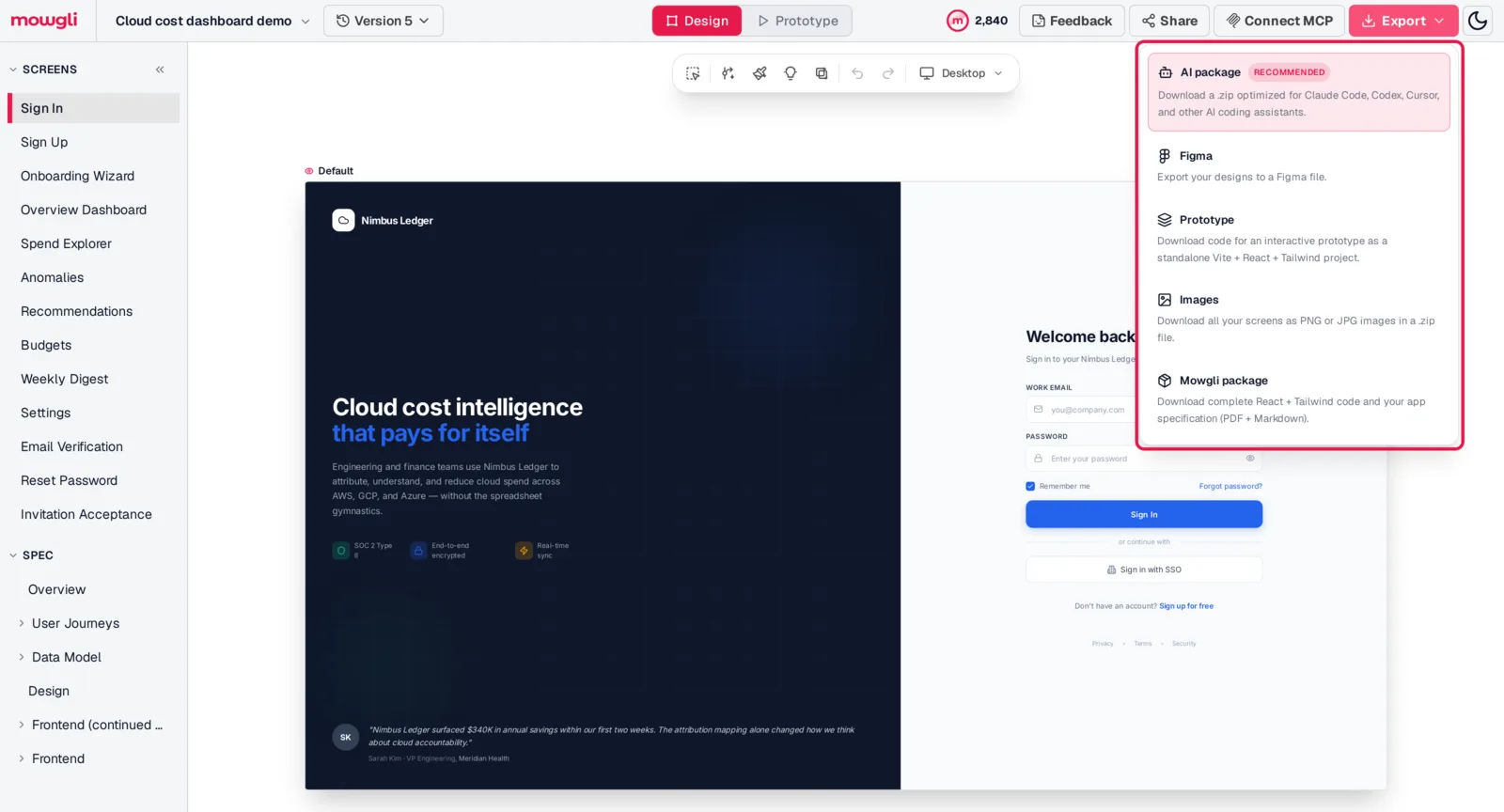Expand the User Journeys item

coord(22,623)
